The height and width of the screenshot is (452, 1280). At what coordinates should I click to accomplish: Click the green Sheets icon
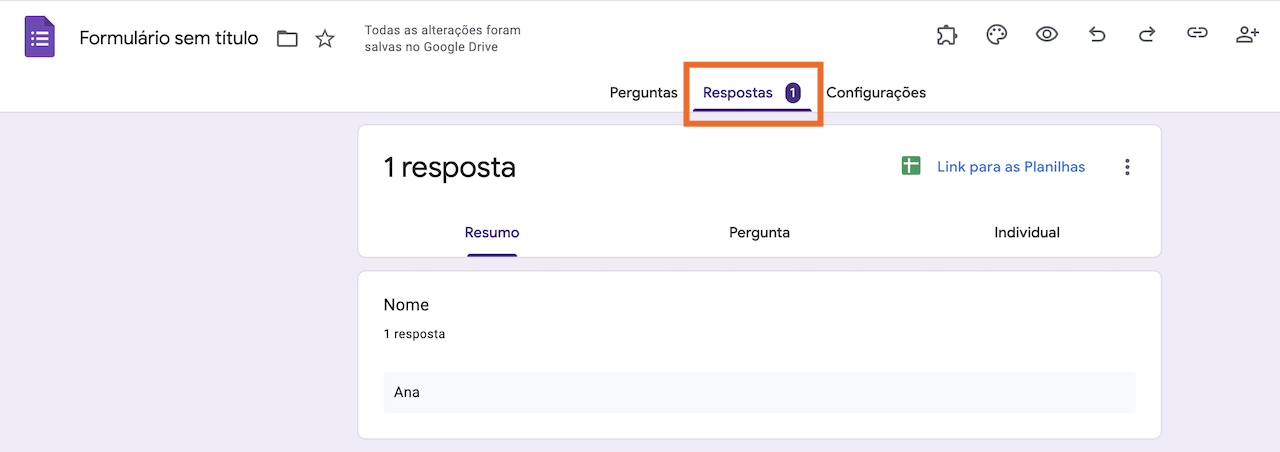[910, 166]
